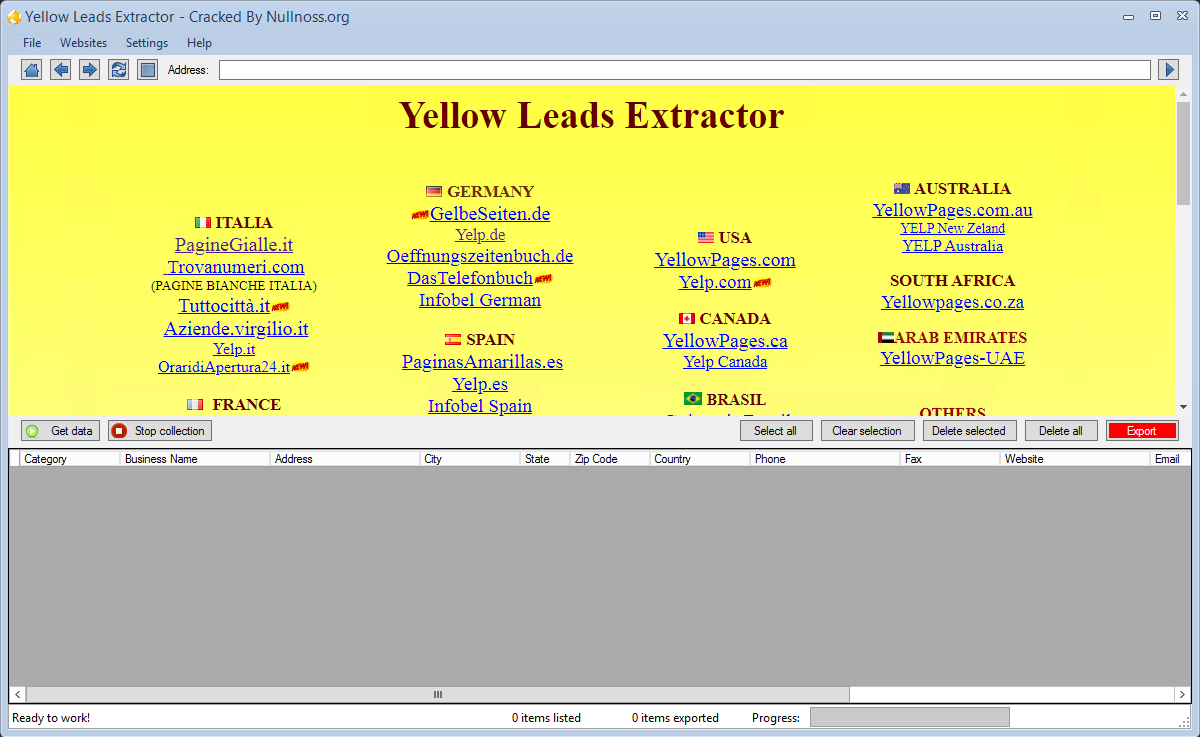
Task: Open the Aziende.virgilio.it link
Action: [236, 329]
